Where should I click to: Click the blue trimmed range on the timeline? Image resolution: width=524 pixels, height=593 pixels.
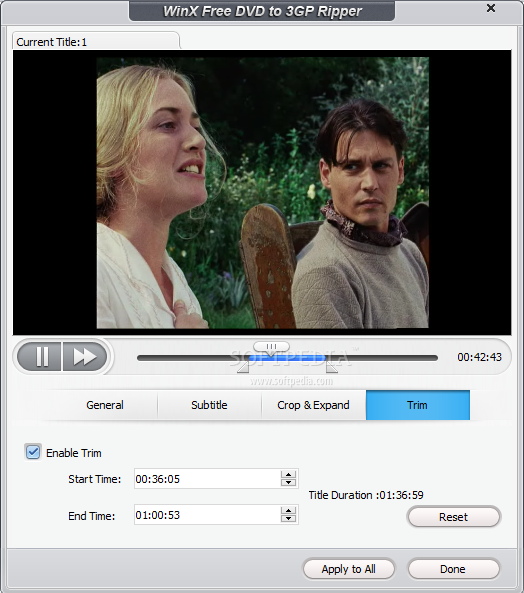point(287,358)
